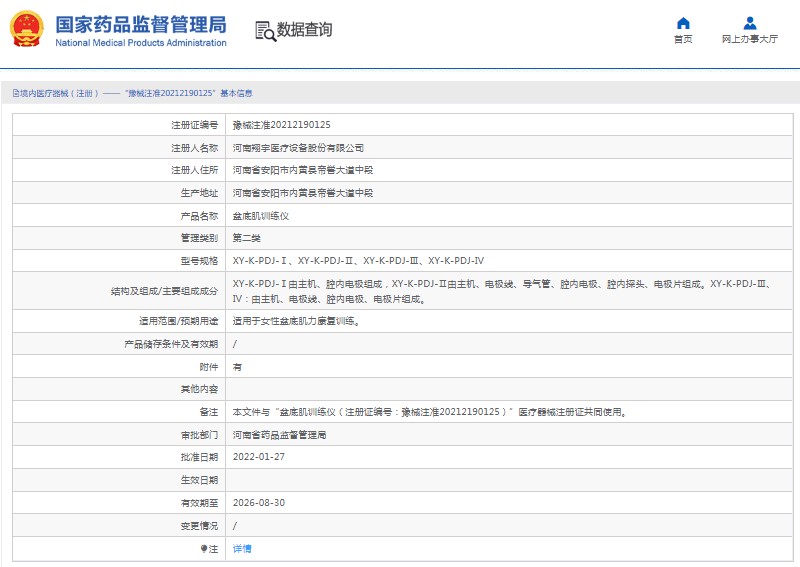Click 产品名称 field label
Image resolution: width=800 pixels, height=567 pixels.
(199, 216)
